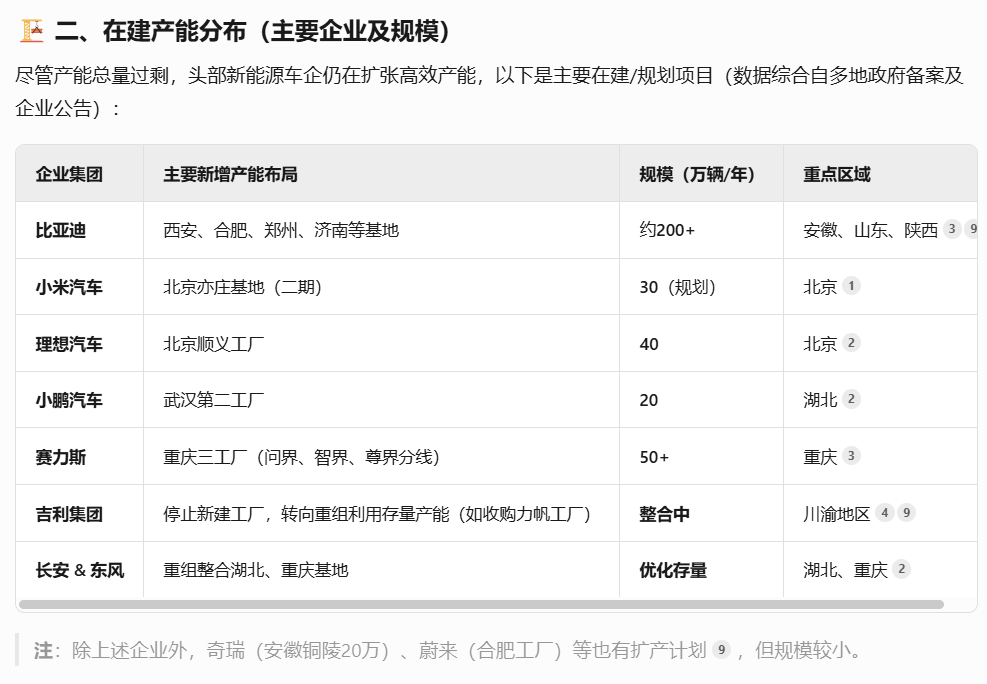Open citation 3 in 赛力斯 row

(x=851, y=456)
